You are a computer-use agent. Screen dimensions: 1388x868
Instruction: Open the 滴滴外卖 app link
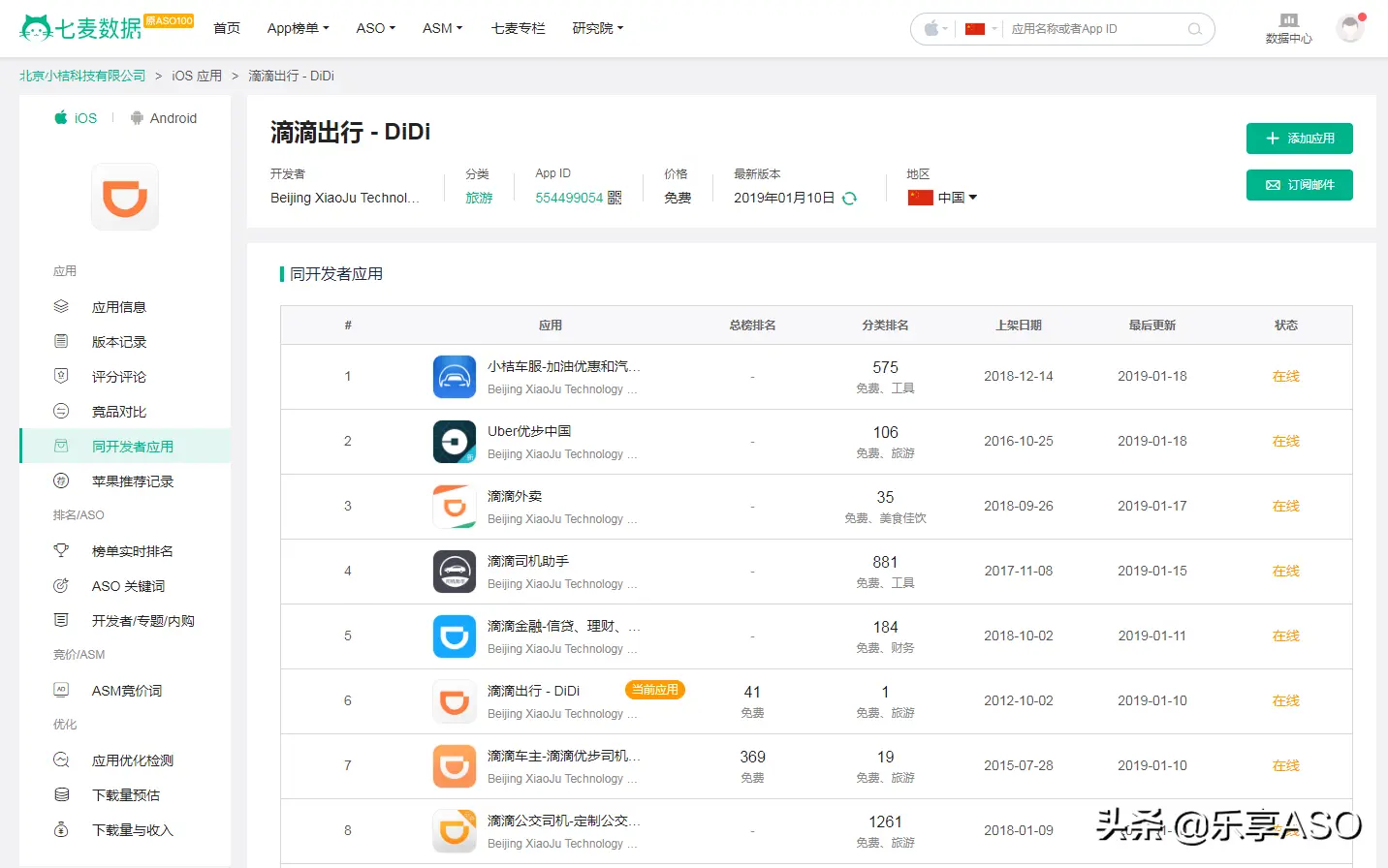coord(515,496)
